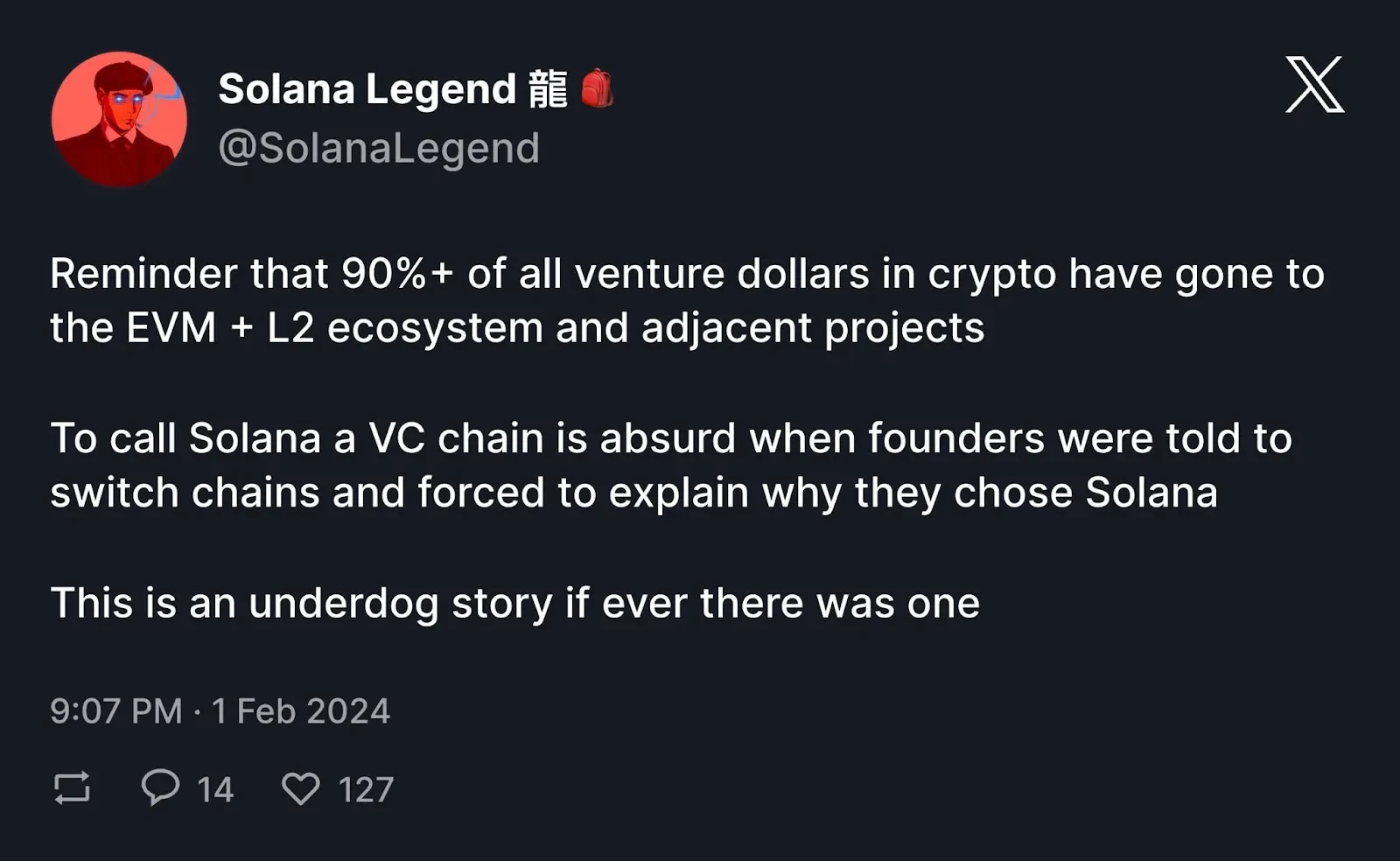Image resolution: width=1400 pixels, height=861 pixels.
Task: Click the paragraph starting 'To call Solana'
Action: (670, 465)
